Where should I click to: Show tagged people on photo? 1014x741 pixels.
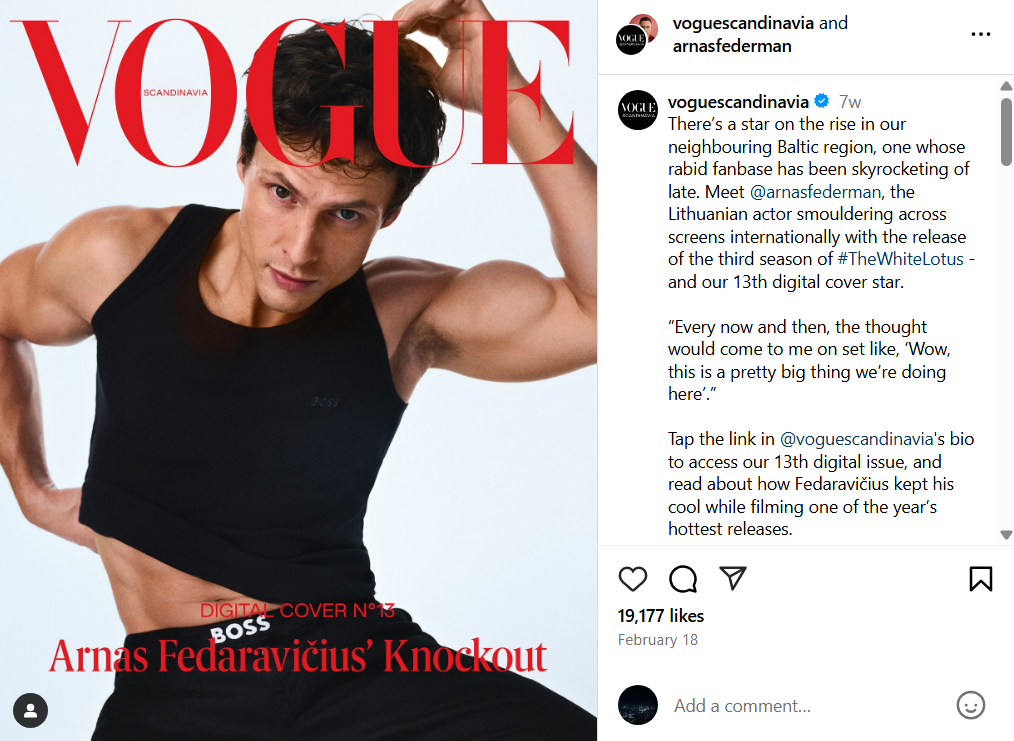click(30, 711)
